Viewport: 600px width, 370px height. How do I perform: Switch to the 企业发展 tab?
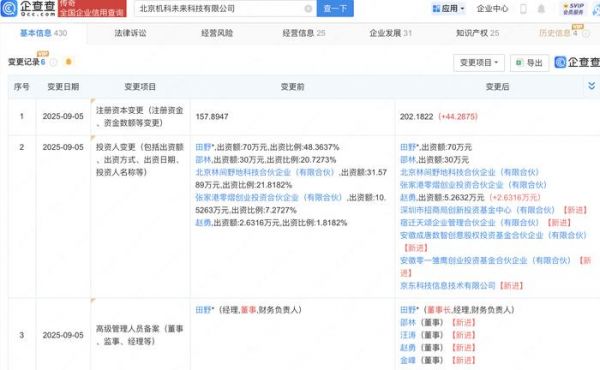click(x=391, y=33)
